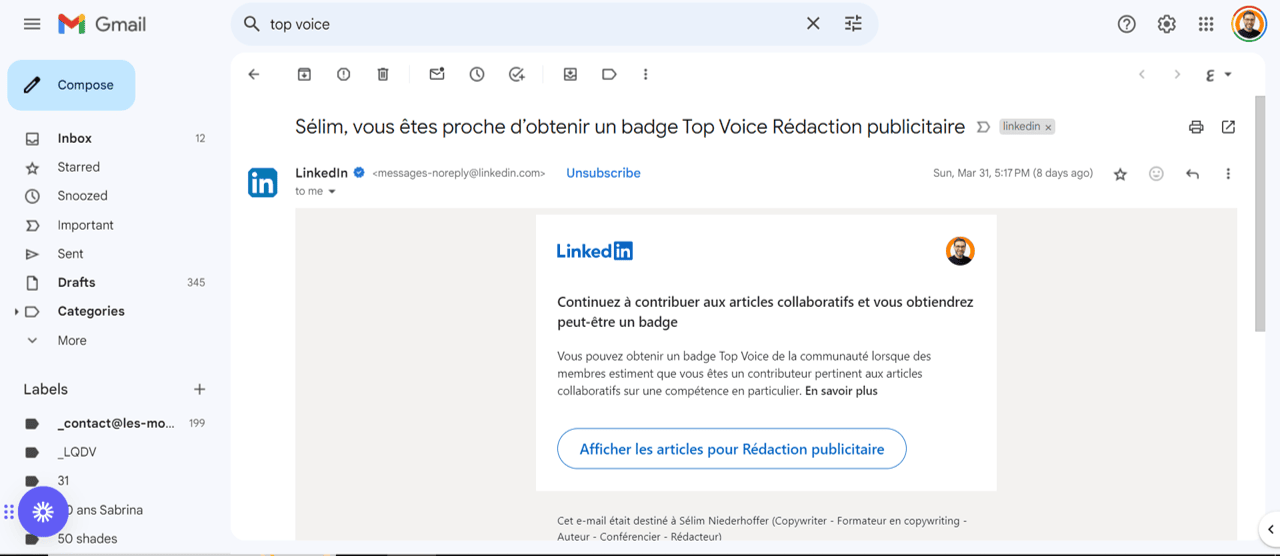Move email to another folder
Image resolution: width=1280 pixels, height=556 pixels.
570,74
